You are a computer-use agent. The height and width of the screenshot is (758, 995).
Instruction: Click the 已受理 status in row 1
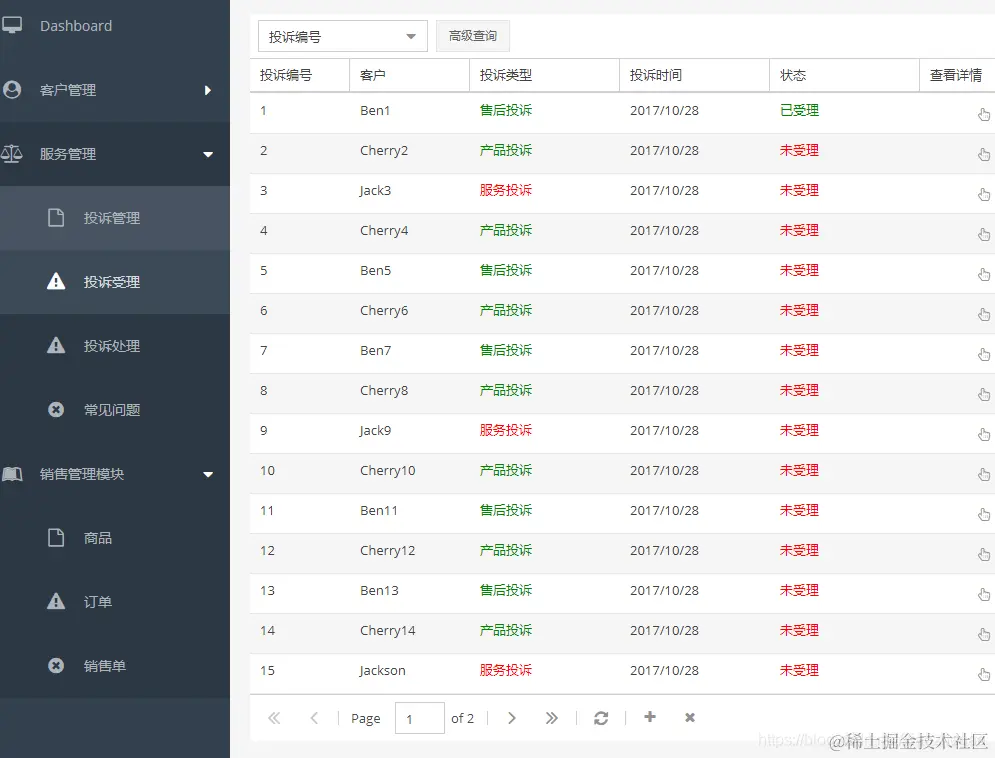pos(799,110)
